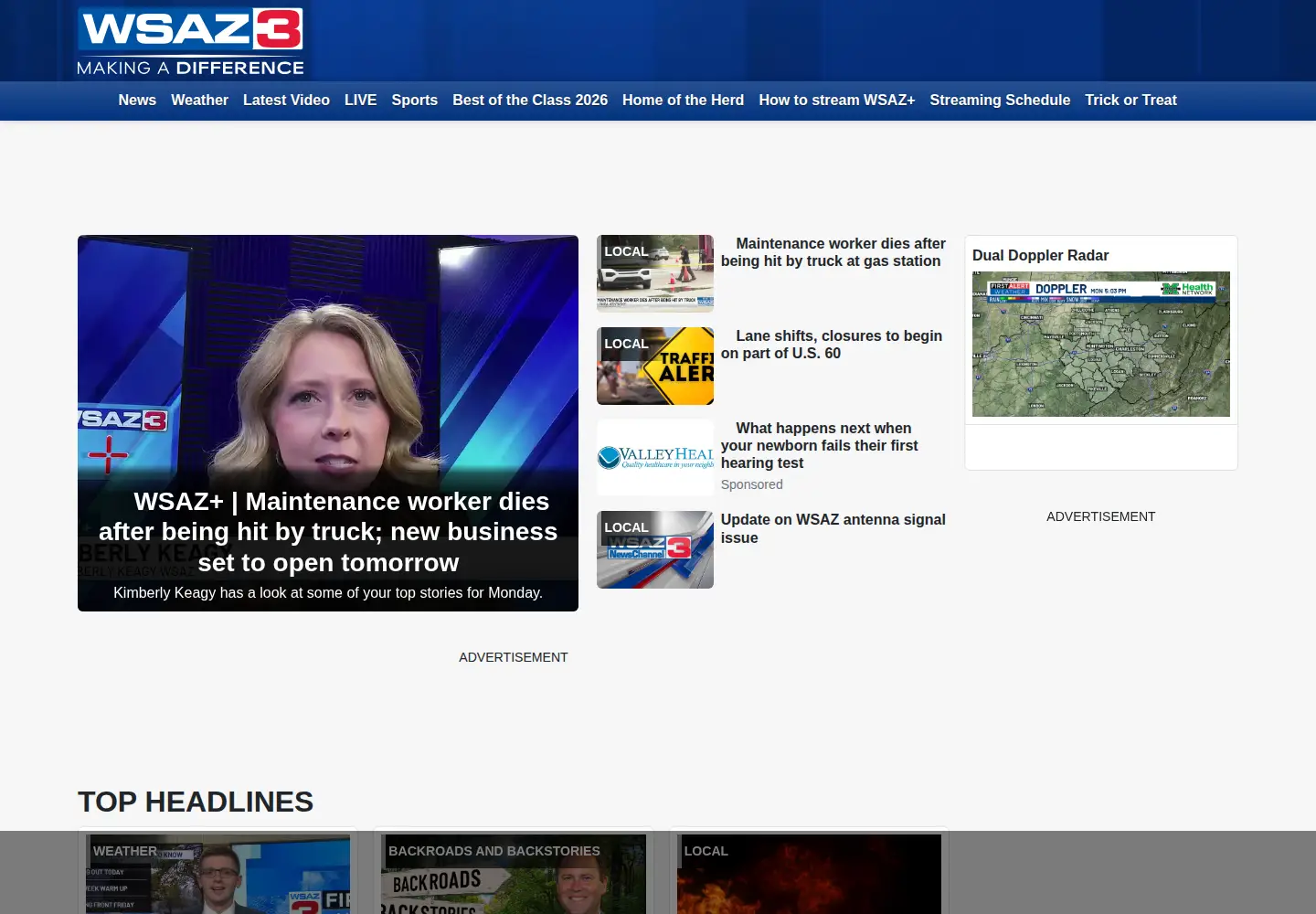The height and width of the screenshot is (914, 1316).
Task: Click the Kimberly Keagy top stories caption
Action: pos(328,592)
